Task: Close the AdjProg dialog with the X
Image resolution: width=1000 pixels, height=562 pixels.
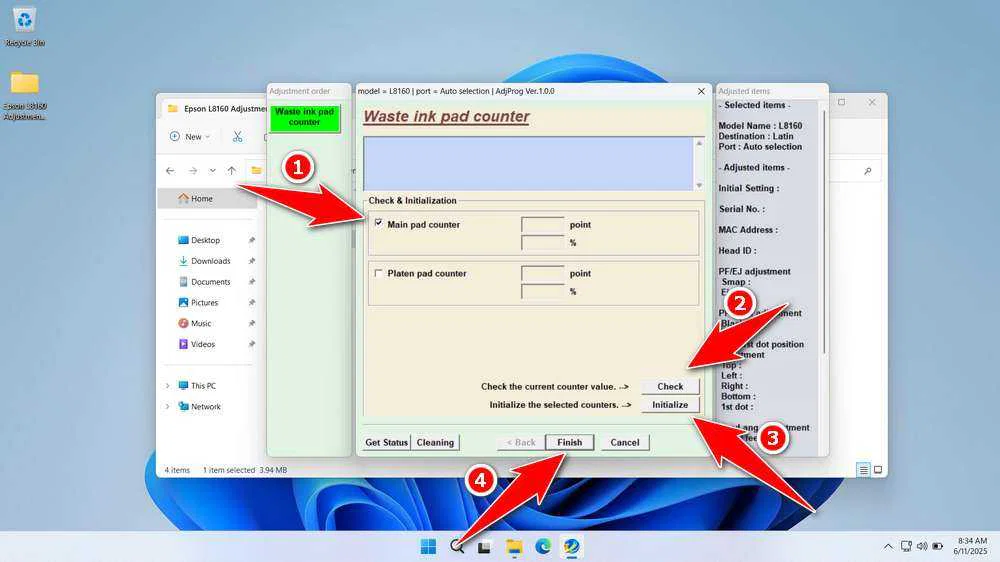Action: coord(701,91)
